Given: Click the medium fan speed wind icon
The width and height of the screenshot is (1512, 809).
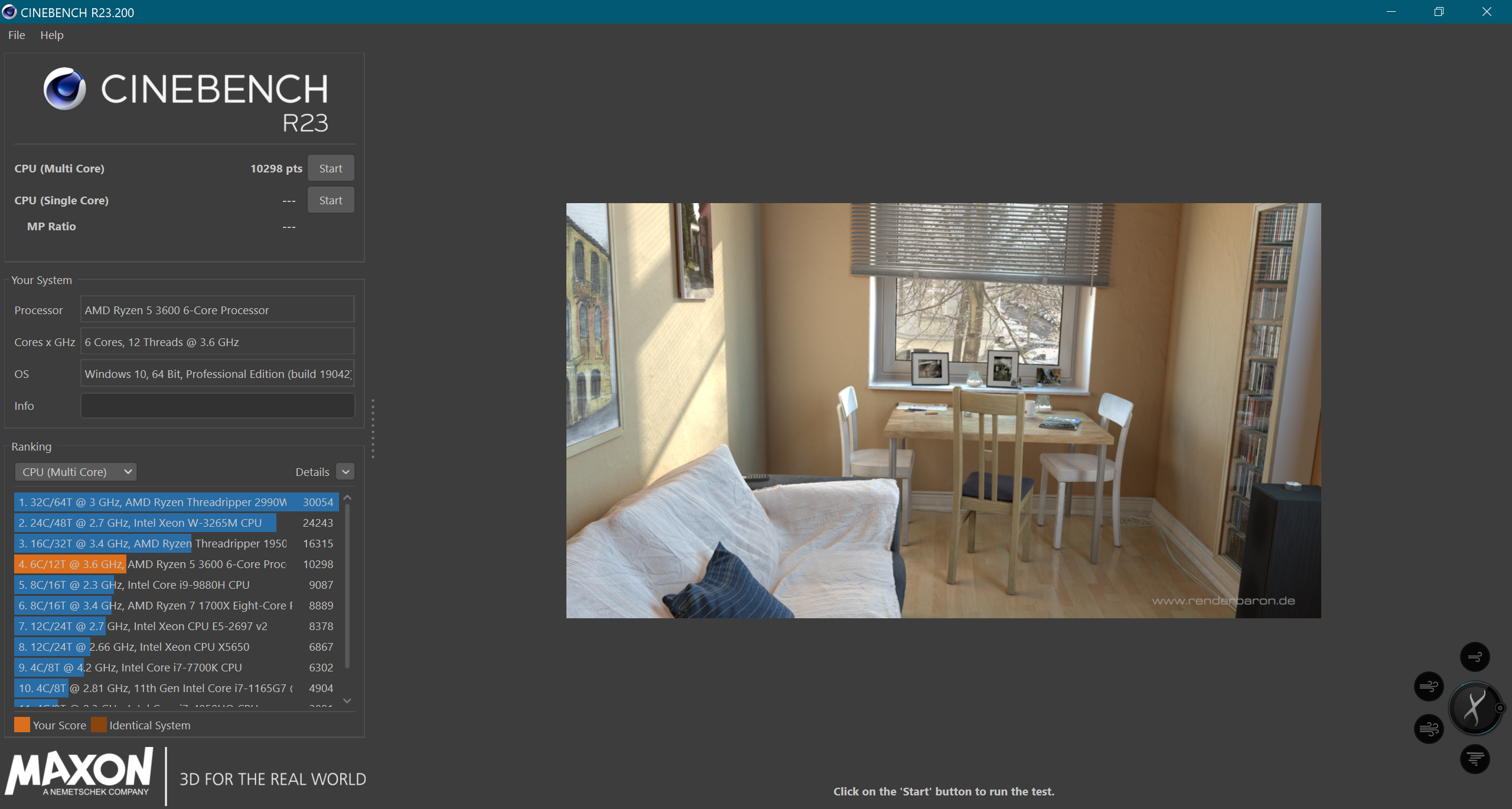Looking at the screenshot, I should (1429, 686).
